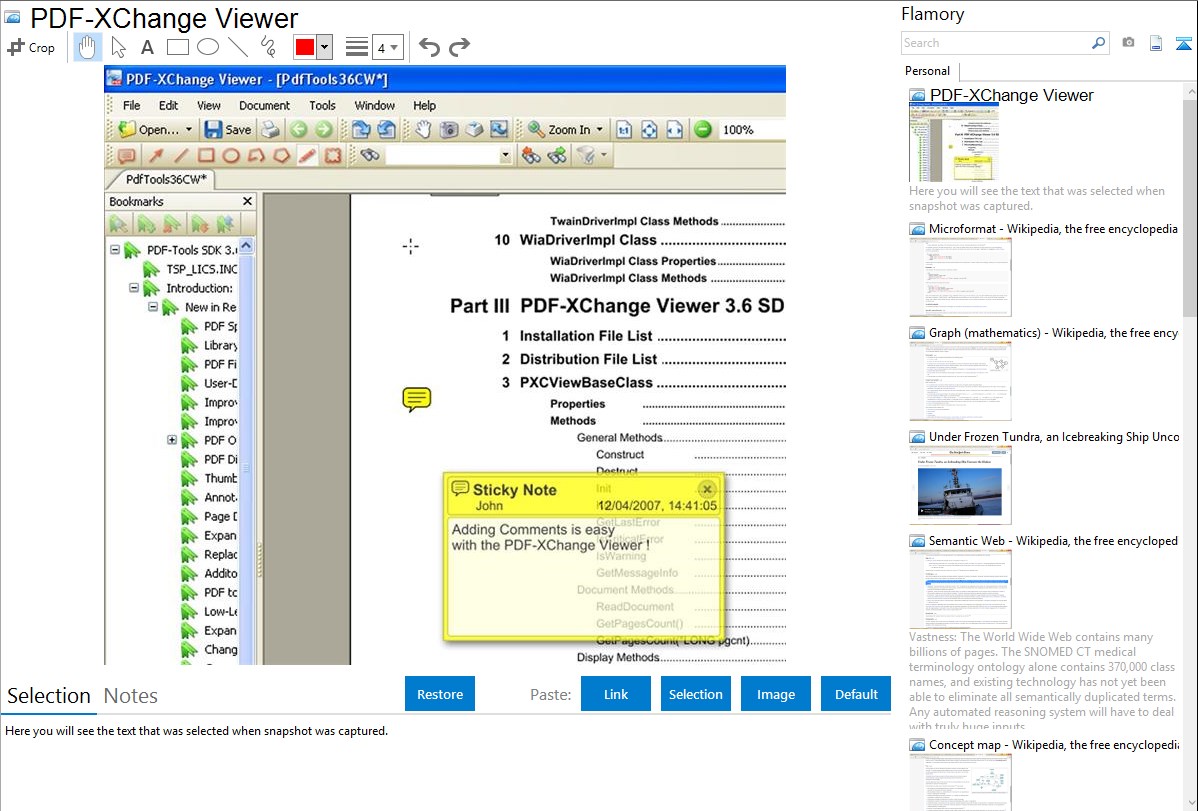
Task: Open the line width 4 dropdown
Action: tap(387, 47)
